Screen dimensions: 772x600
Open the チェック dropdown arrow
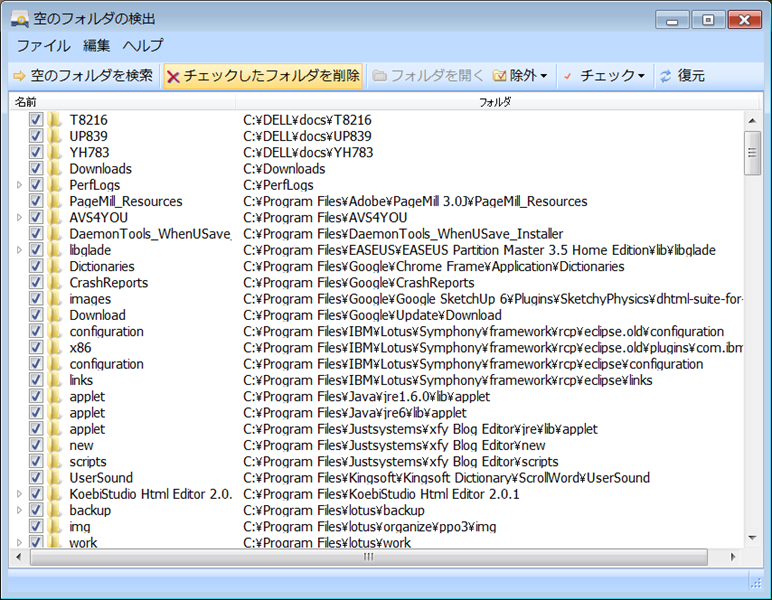coord(641,76)
